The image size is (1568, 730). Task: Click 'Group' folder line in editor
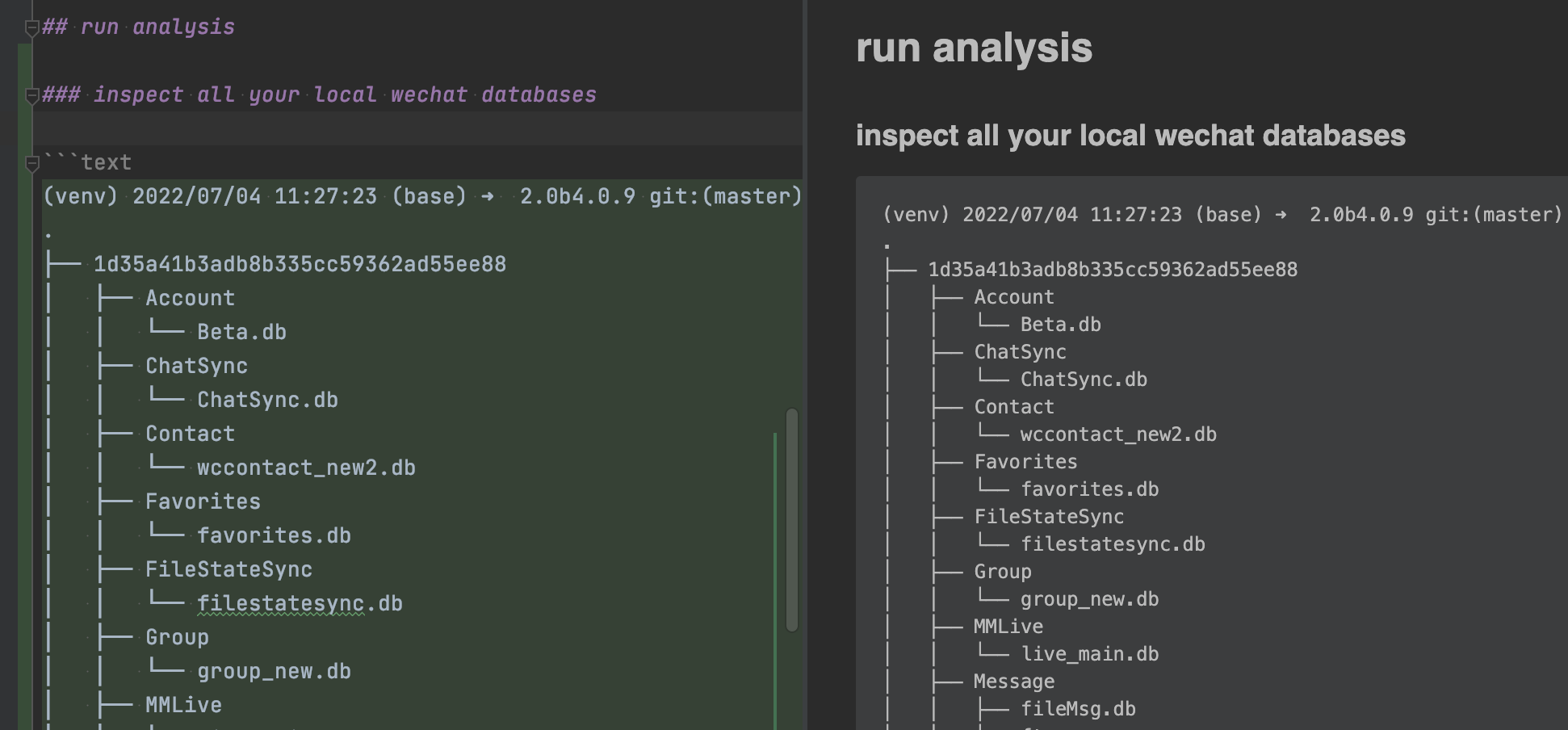[177, 637]
